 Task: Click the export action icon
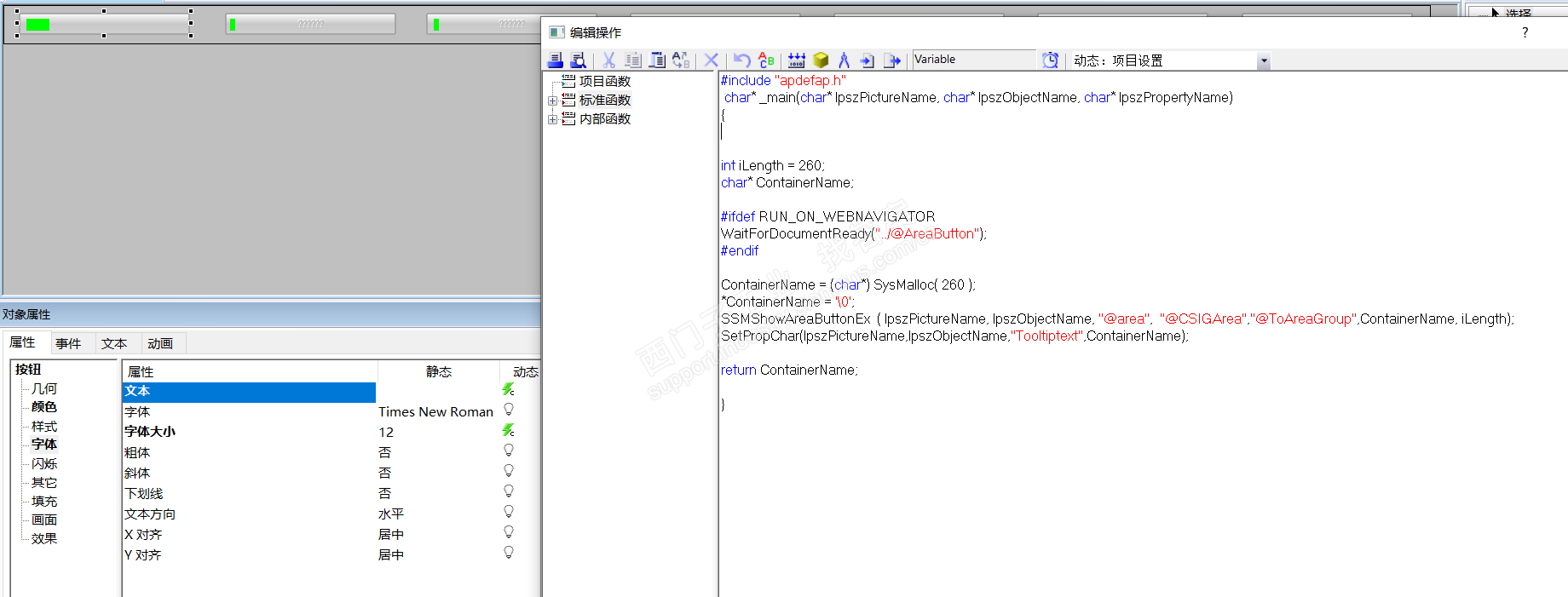pyautogui.click(x=892, y=60)
